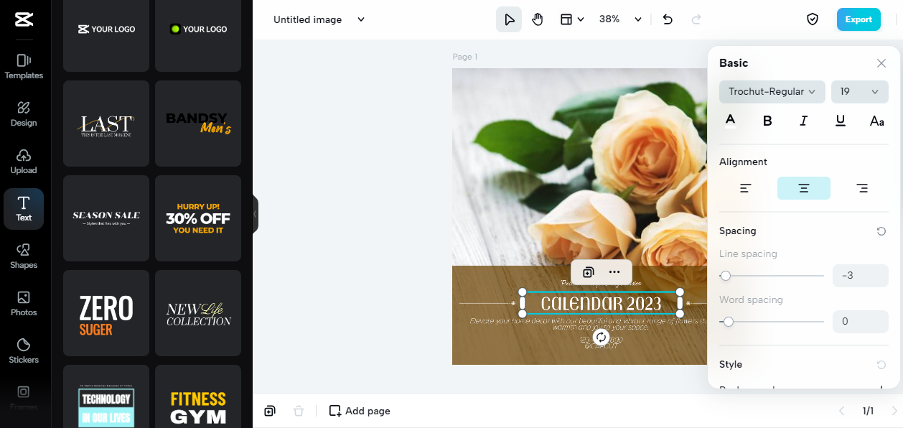The image size is (904, 428).
Task: Close the Basic text panel
Action: point(881,63)
